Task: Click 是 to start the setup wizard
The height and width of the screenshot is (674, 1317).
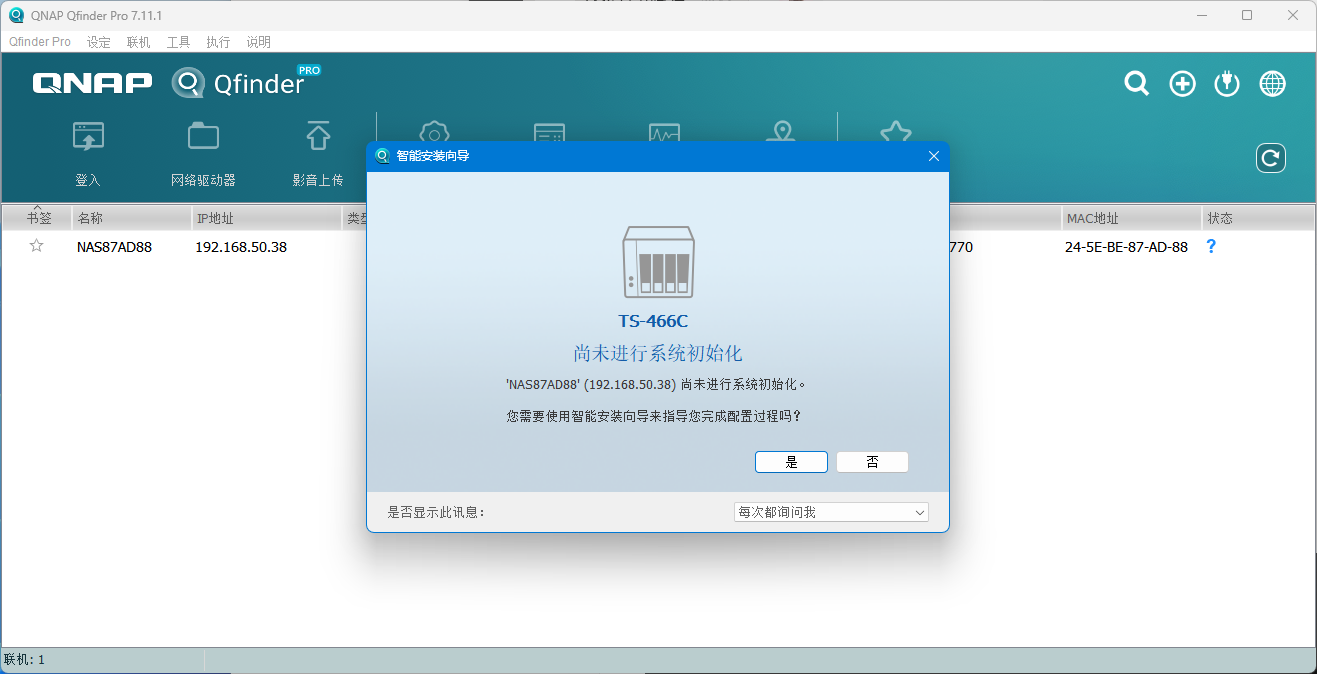Action: pyautogui.click(x=791, y=462)
